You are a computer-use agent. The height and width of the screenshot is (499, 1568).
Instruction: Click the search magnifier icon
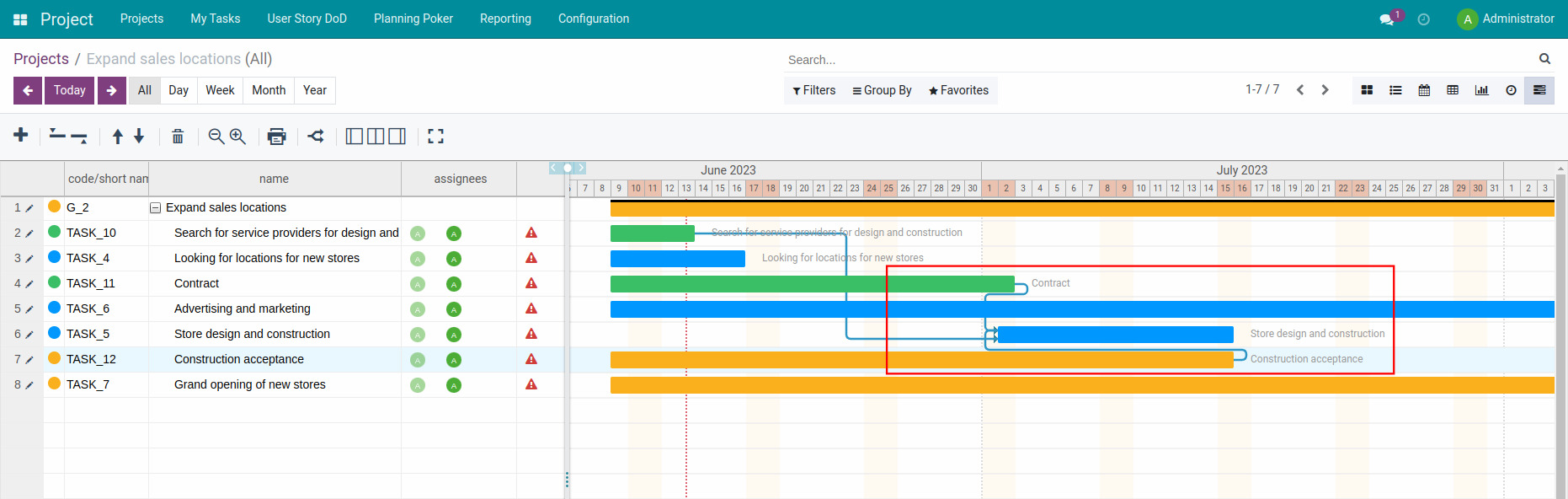click(x=1544, y=59)
